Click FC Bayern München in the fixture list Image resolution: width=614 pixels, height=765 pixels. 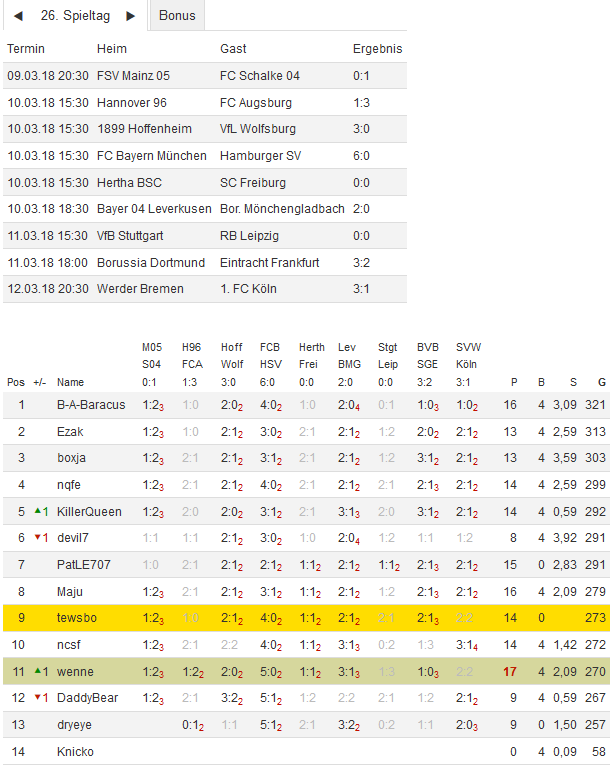(x=152, y=156)
